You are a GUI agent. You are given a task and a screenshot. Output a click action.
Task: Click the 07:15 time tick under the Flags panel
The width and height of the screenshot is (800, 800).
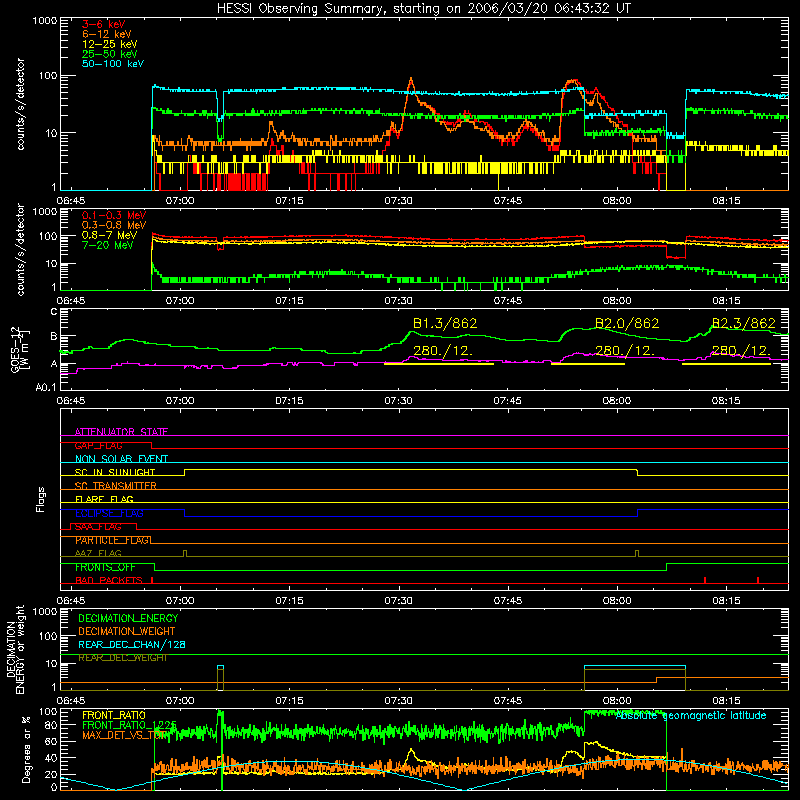pyautogui.click(x=289, y=601)
